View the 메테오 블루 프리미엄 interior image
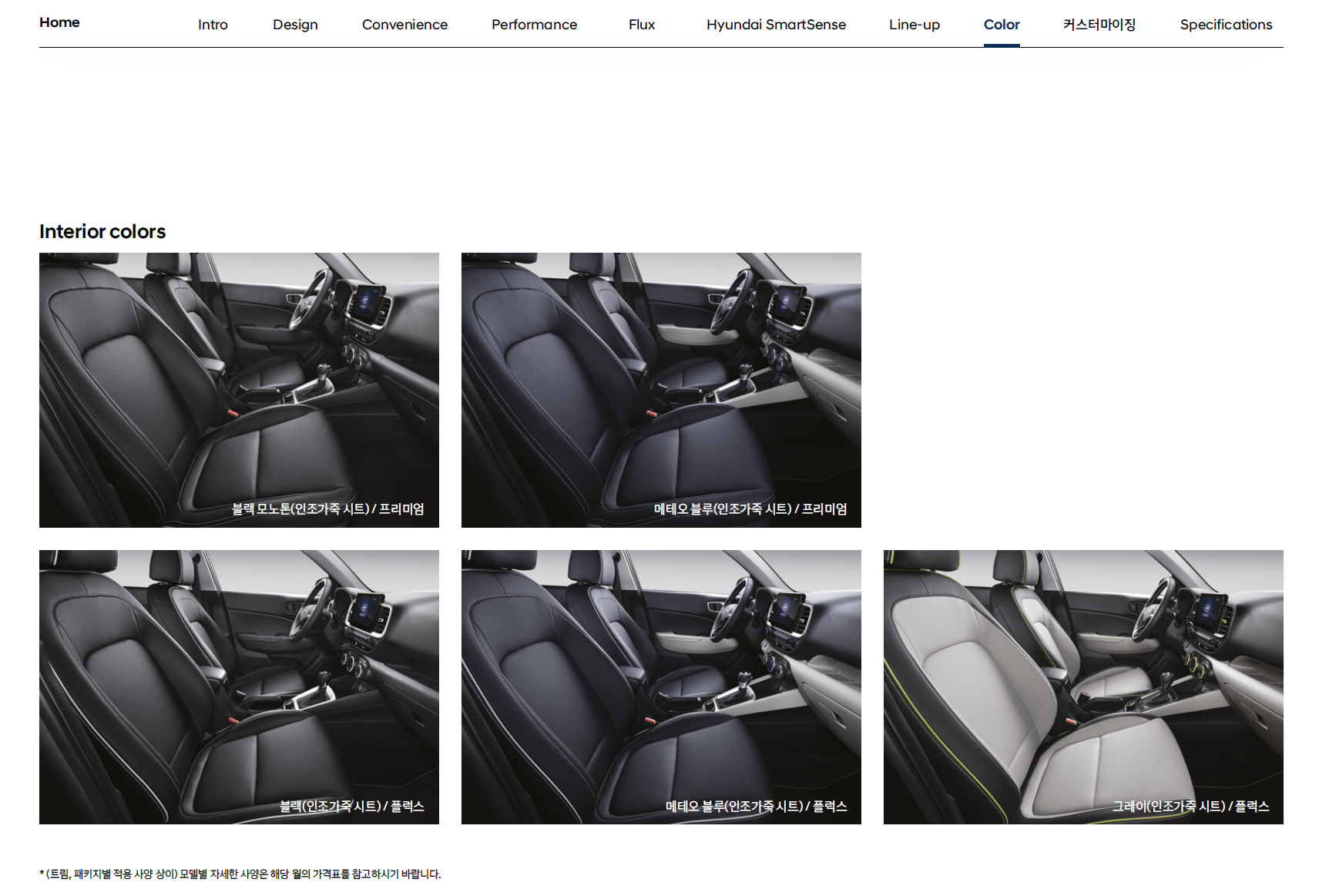 click(x=661, y=390)
